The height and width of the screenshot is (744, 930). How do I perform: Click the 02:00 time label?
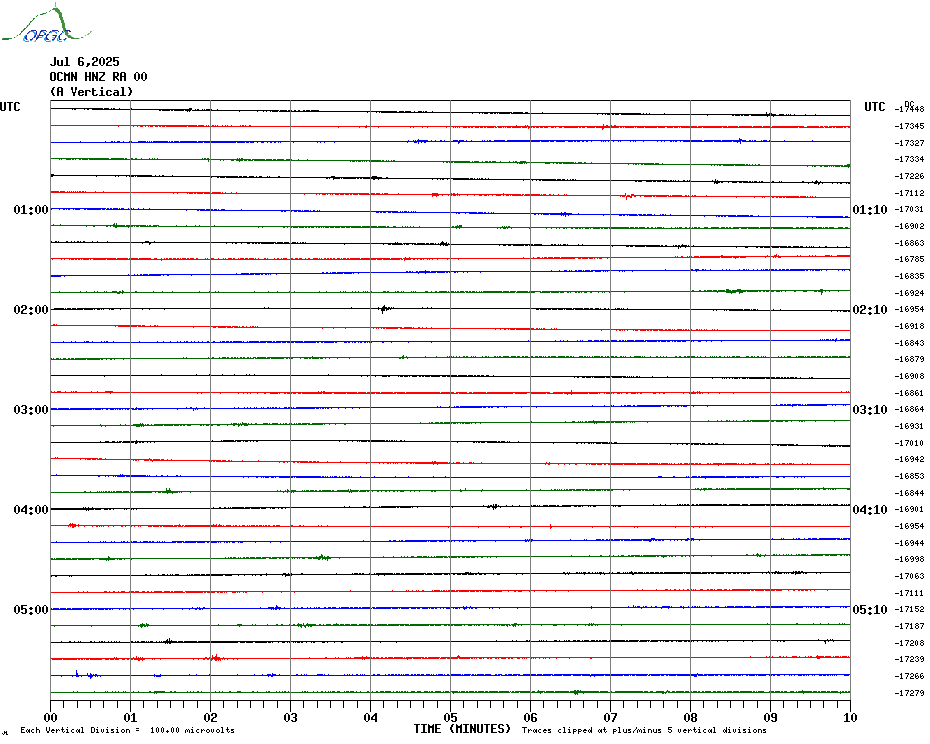point(31,310)
